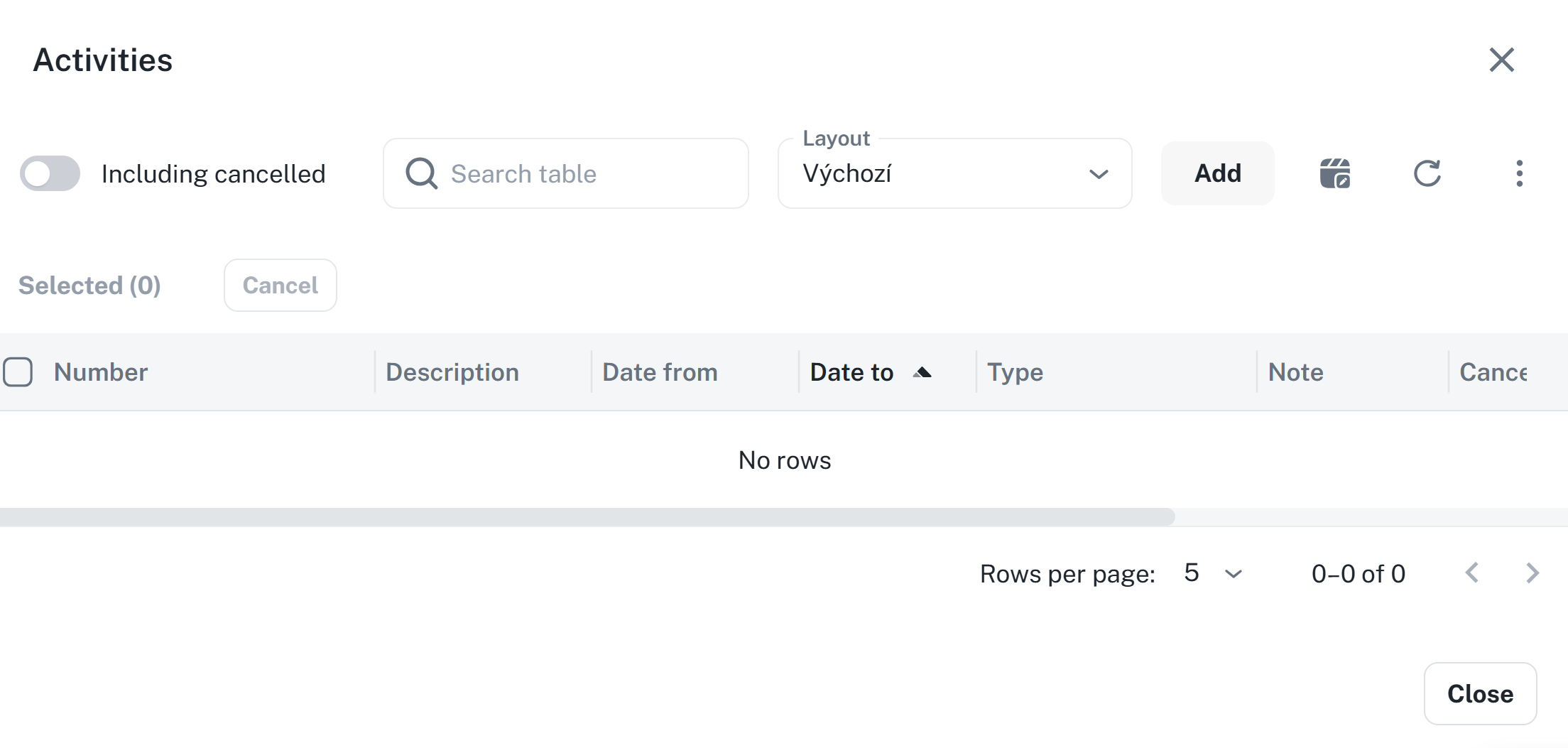
Task: Sort by the Date from column
Action: pos(660,372)
